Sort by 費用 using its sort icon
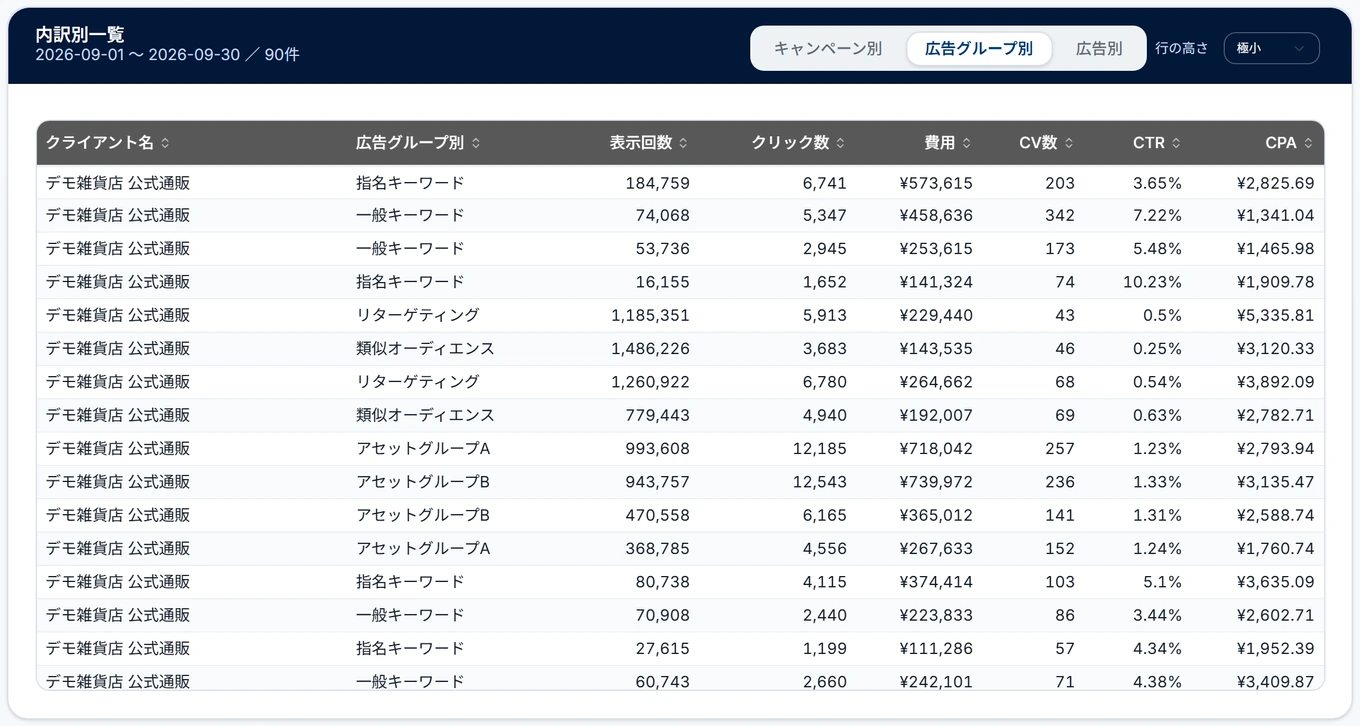The image size is (1360, 726). point(966,143)
